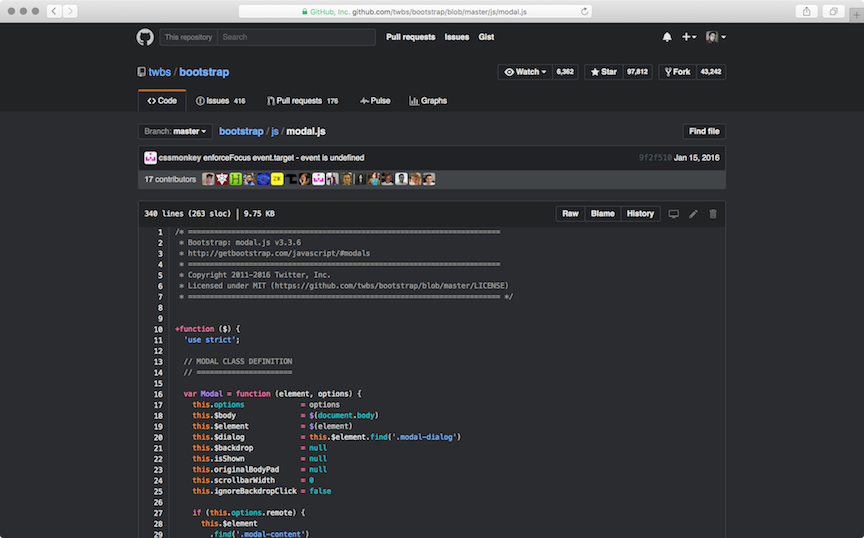The image size is (864, 538).
Task: Expand the Watch dropdown
Action: click(x=525, y=72)
